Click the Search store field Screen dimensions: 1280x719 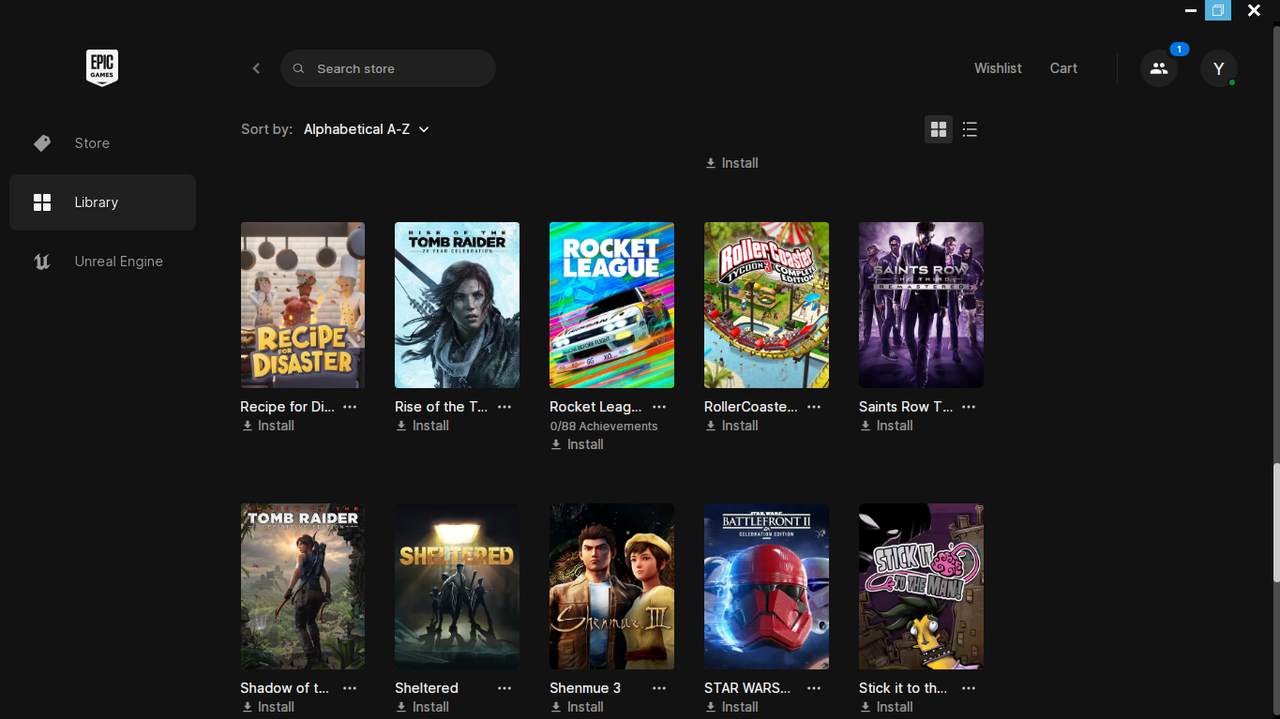[388, 68]
